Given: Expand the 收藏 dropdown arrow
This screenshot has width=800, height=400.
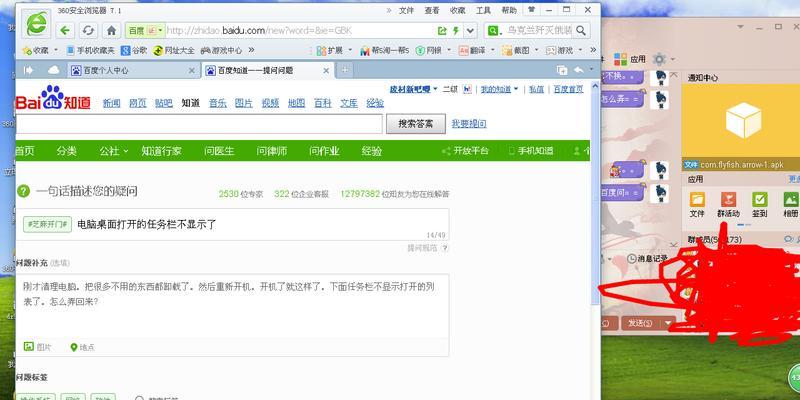Looking at the screenshot, I should coord(55,51).
